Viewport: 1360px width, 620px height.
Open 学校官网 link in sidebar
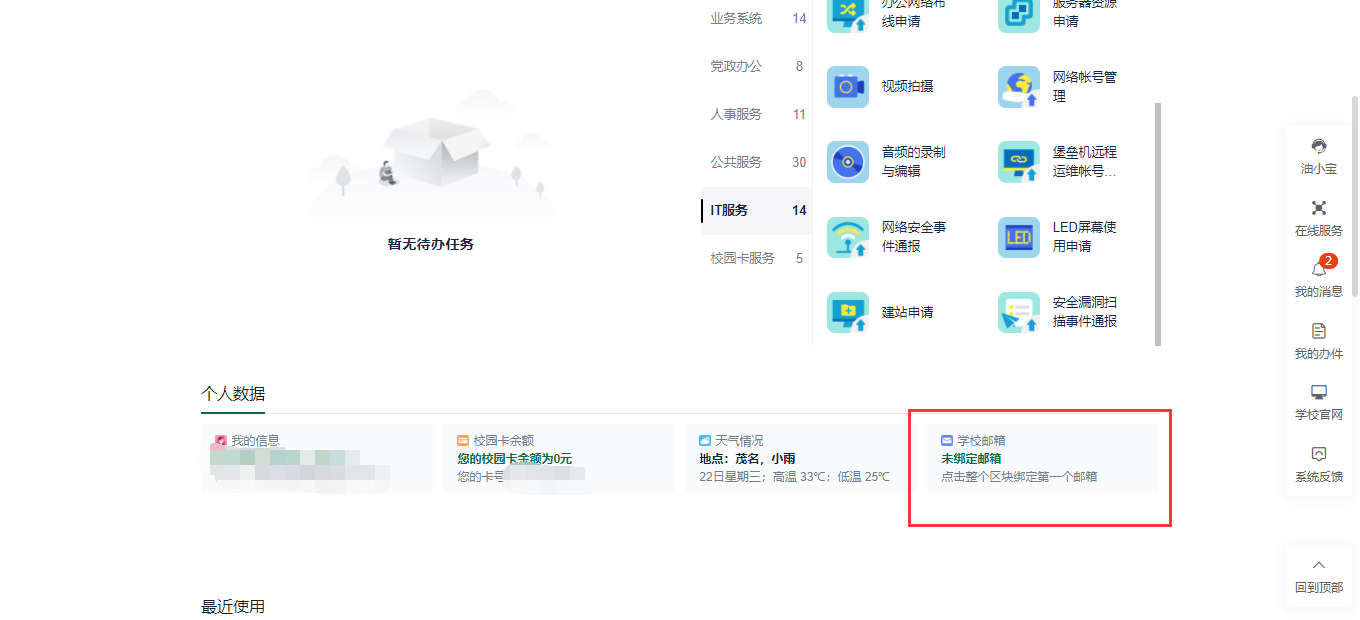click(1318, 401)
